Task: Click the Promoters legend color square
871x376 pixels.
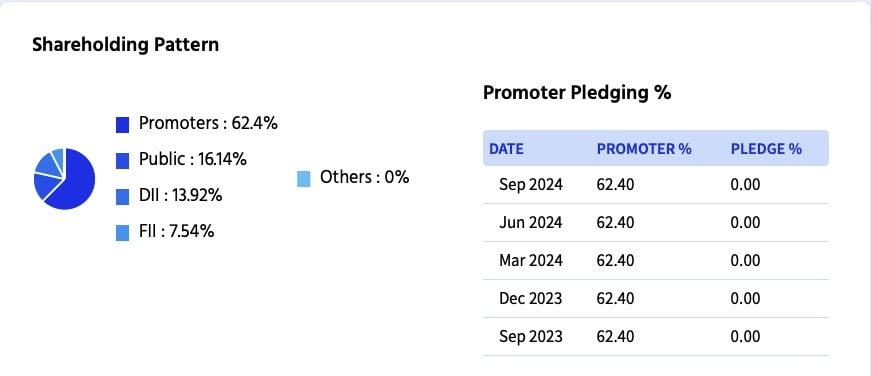Action: pos(122,125)
